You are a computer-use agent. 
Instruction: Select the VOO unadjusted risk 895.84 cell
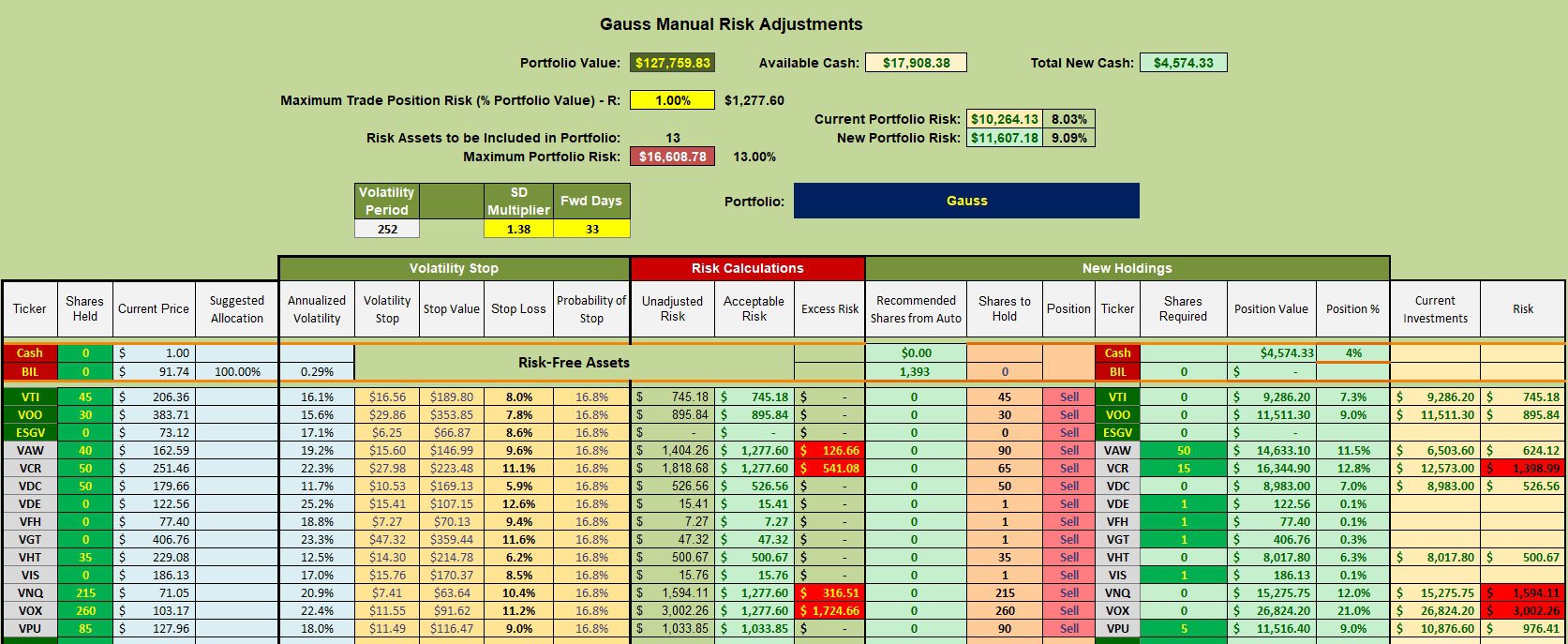tap(672, 415)
